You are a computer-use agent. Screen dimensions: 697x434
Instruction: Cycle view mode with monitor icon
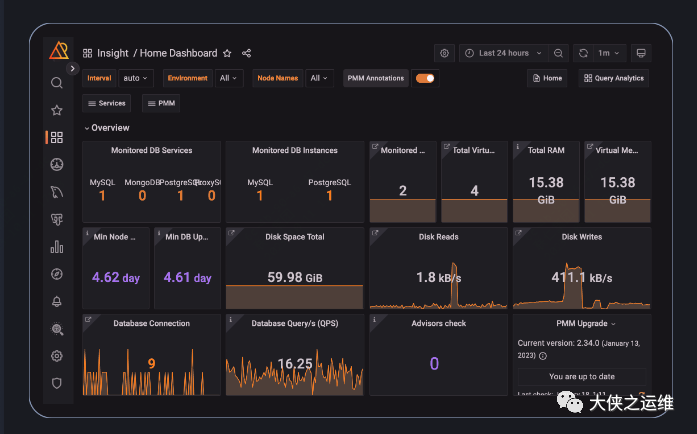pos(641,53)
